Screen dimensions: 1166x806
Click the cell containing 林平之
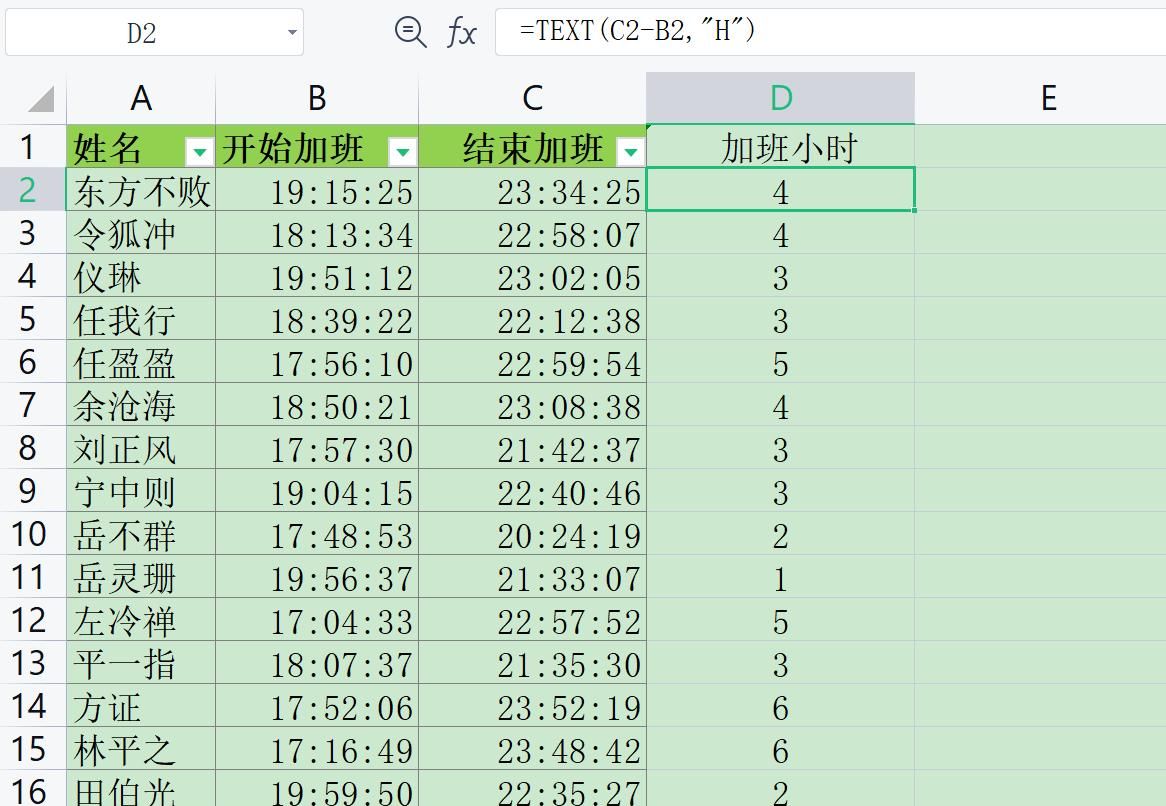[x=140, y=749]
